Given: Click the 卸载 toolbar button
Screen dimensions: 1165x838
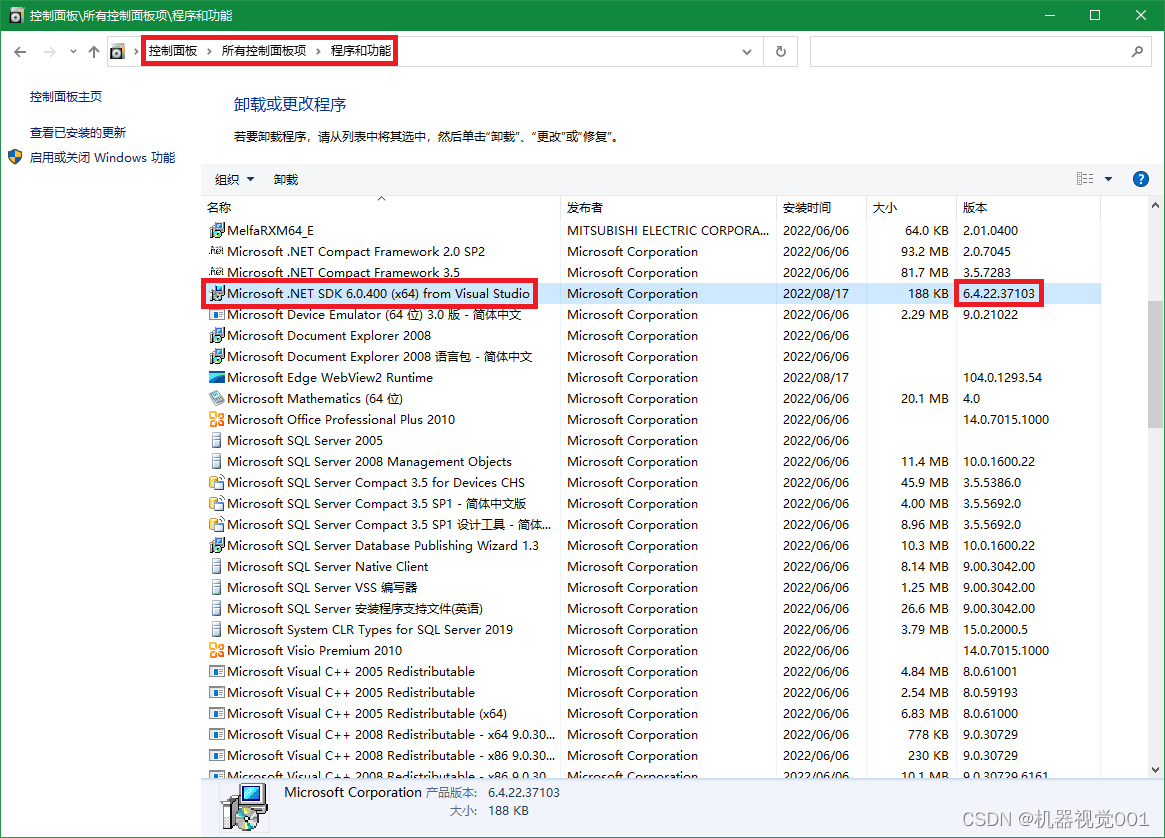Looking at the screenshot, I should (x=286, y=179).
